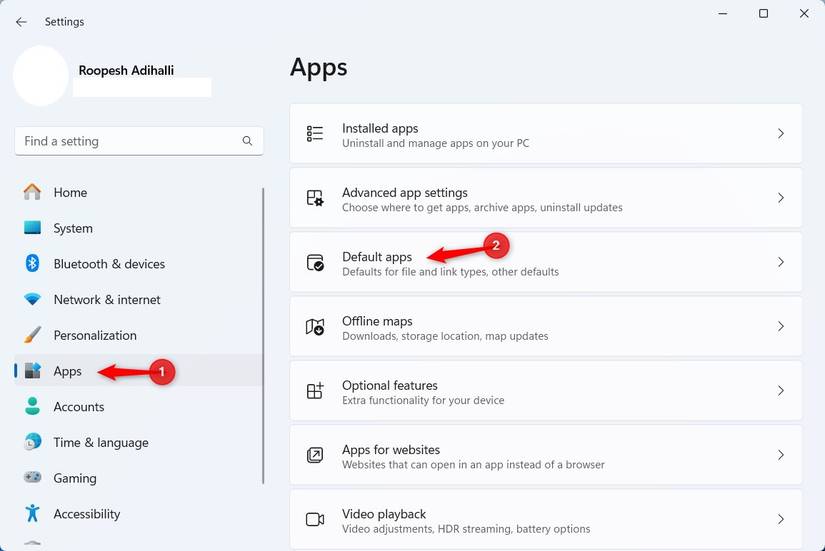Select Personalization in the sidebar

95,335
